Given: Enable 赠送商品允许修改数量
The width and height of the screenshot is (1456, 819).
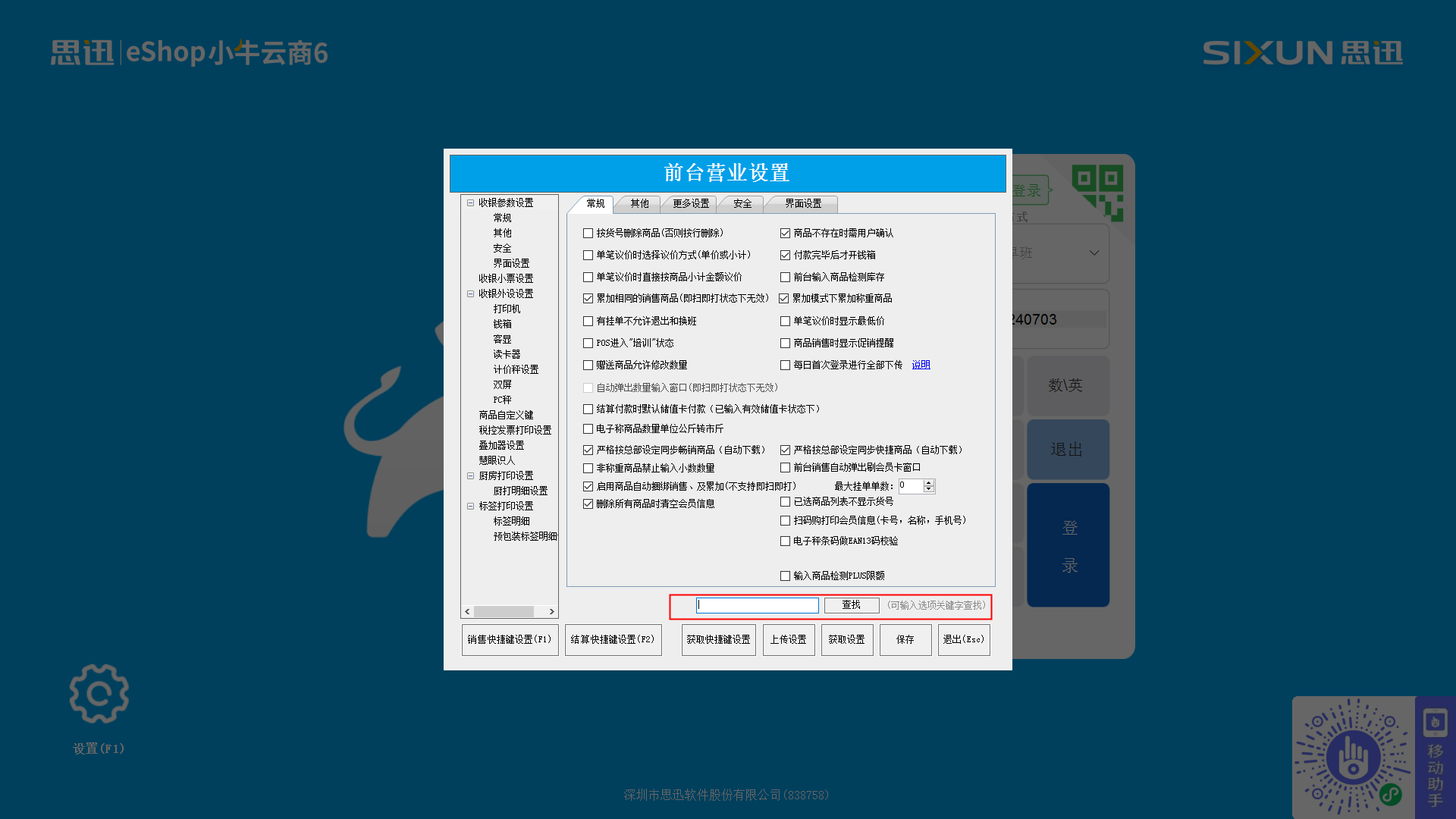Looking at the screenshot, I should pyautogui.click(x=588, y=365).
